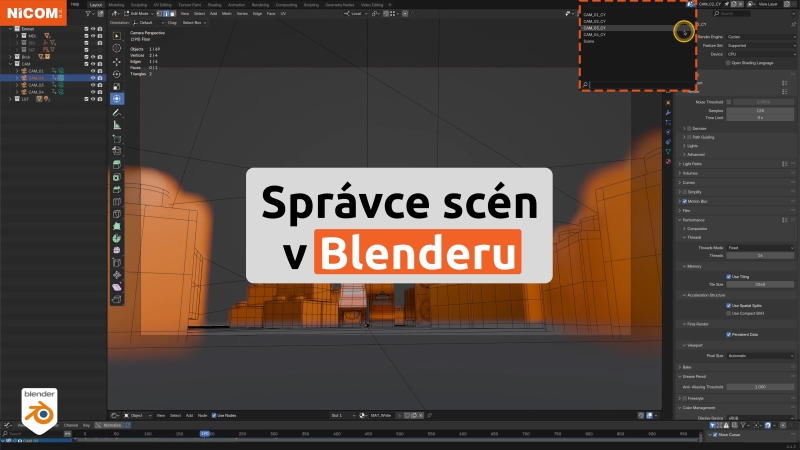Toggle pin icon in Properties editor
Image resolution: width=800 pixels, height=450 pixels.
[x=793, y=24]
